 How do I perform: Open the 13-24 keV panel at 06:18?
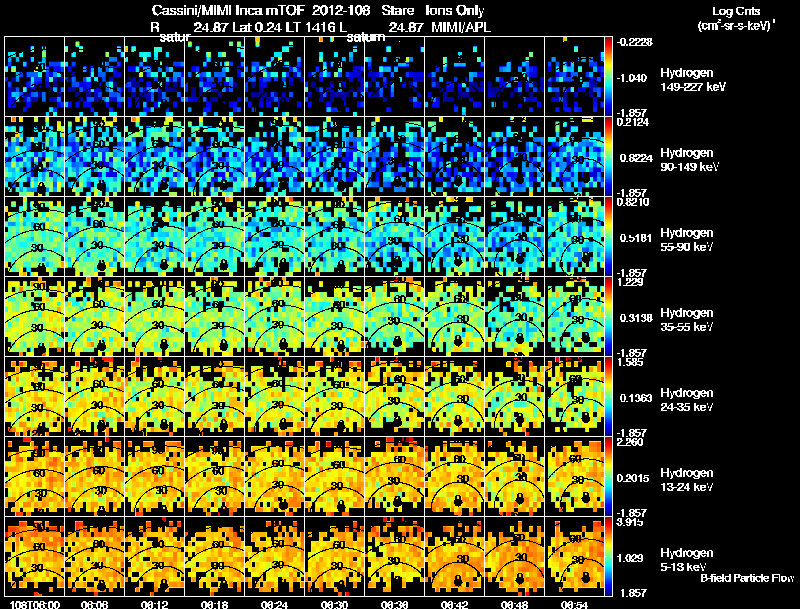click(x=214, y=476)
